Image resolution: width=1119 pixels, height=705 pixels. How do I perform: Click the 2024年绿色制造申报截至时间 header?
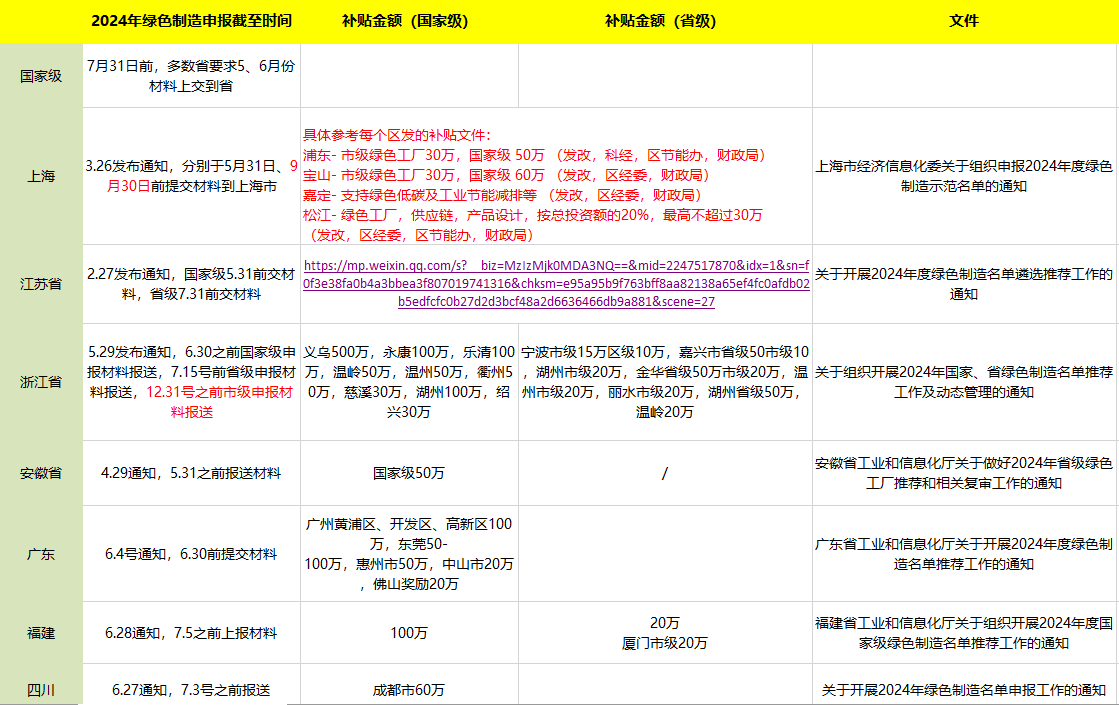pos(191,21)
